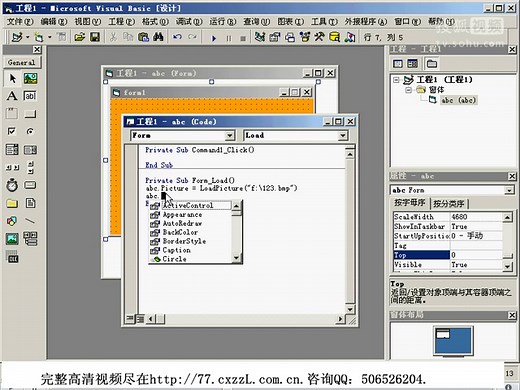This screenshot has height=390, width=520.
Task: Select the Label tool
Action: (12, 96)
